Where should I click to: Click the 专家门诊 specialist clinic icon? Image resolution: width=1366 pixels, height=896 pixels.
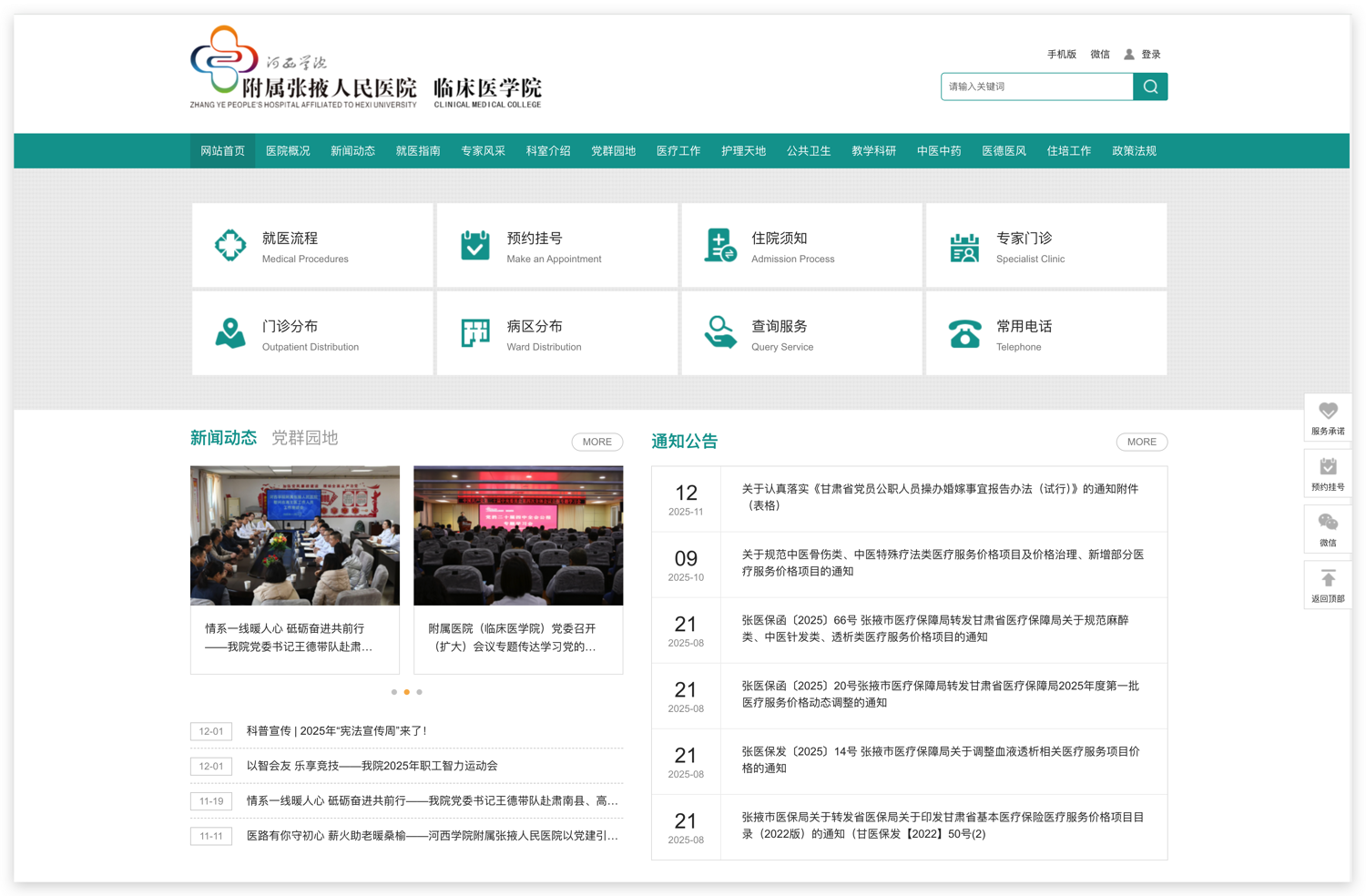click(x=964, y=245)
